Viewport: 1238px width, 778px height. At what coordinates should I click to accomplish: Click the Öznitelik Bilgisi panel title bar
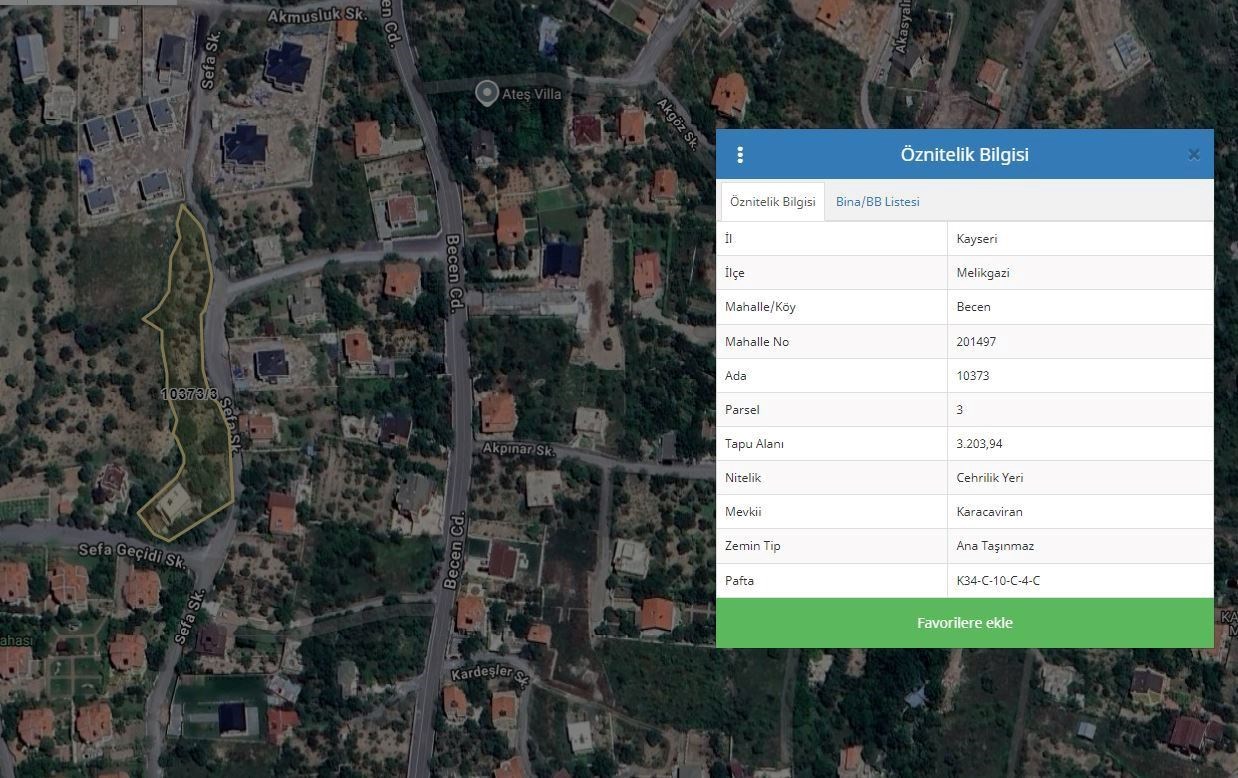(x=964, y=155)
